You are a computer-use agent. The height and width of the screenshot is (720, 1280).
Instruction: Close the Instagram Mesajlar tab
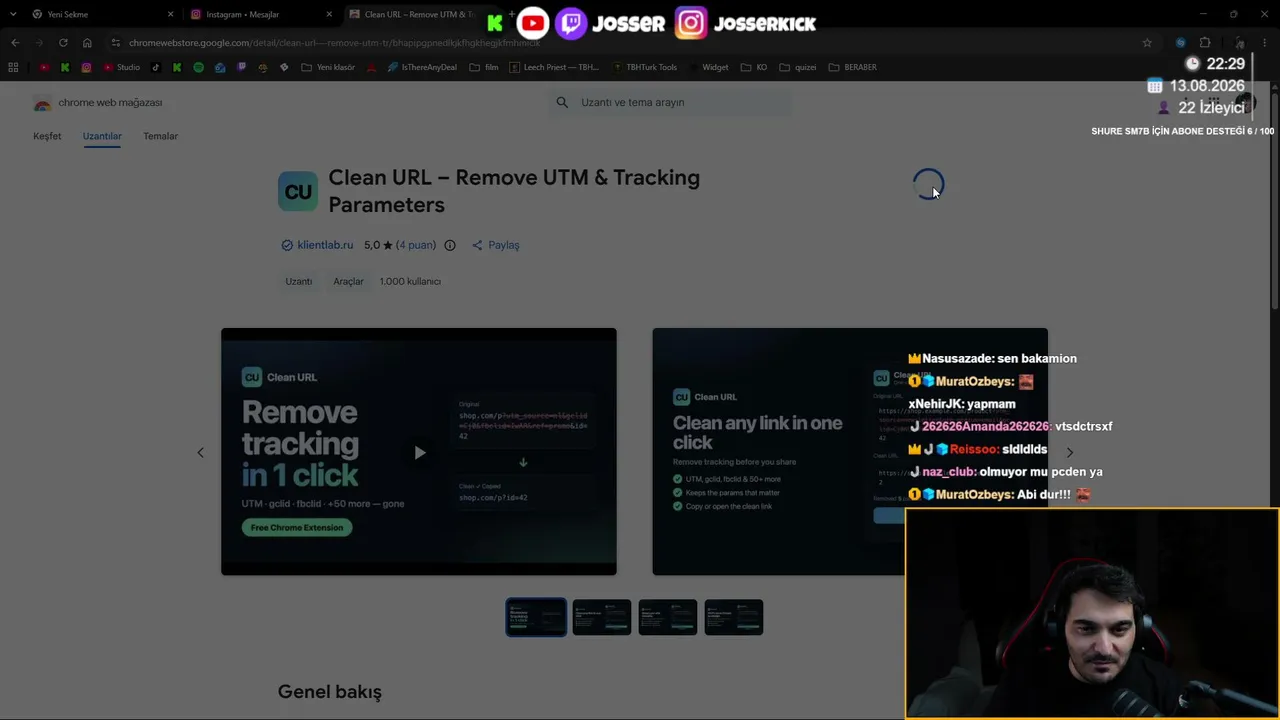[x=329, y=14]
